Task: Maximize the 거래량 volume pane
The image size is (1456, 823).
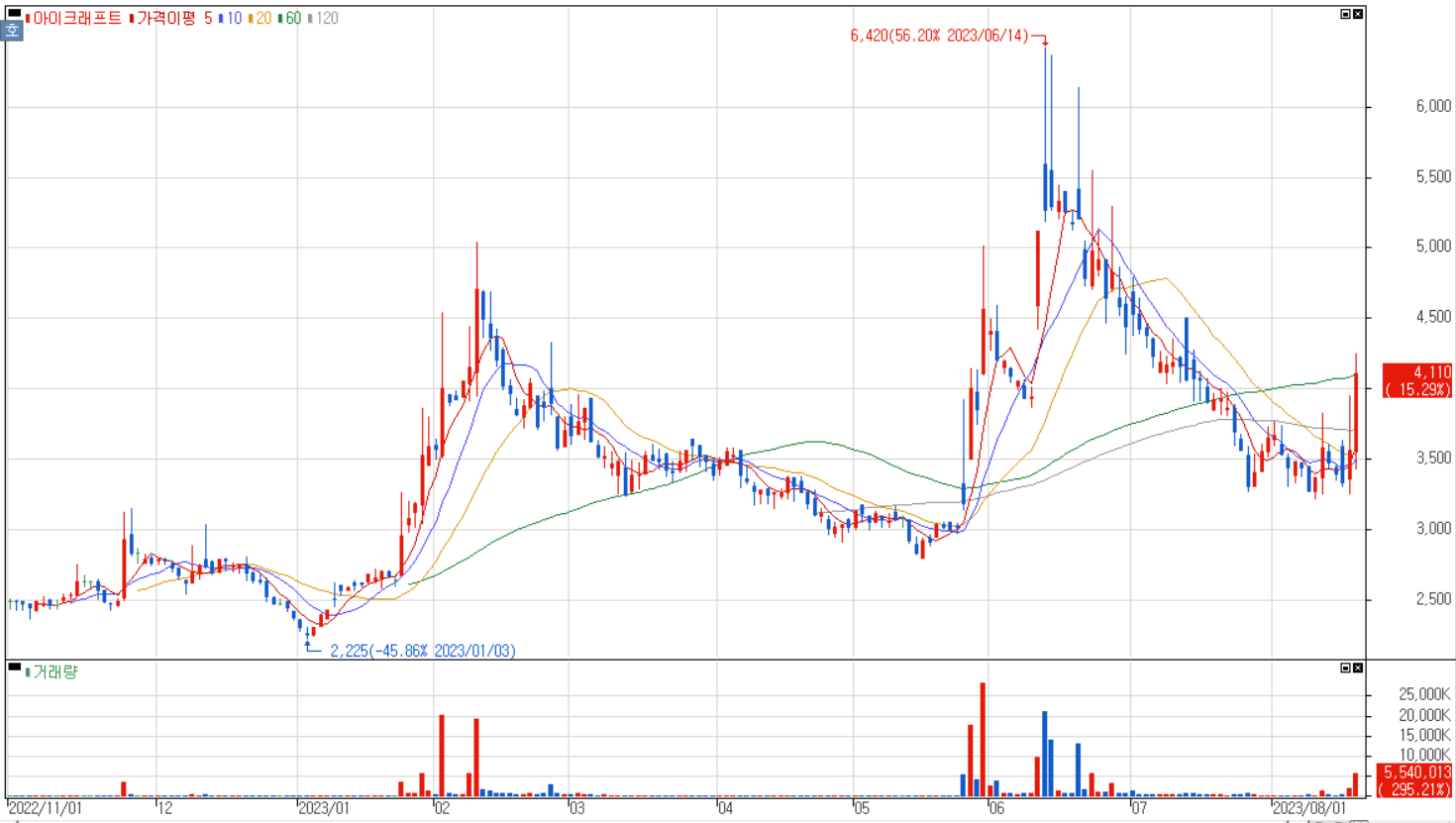Action: point(1345,669)
